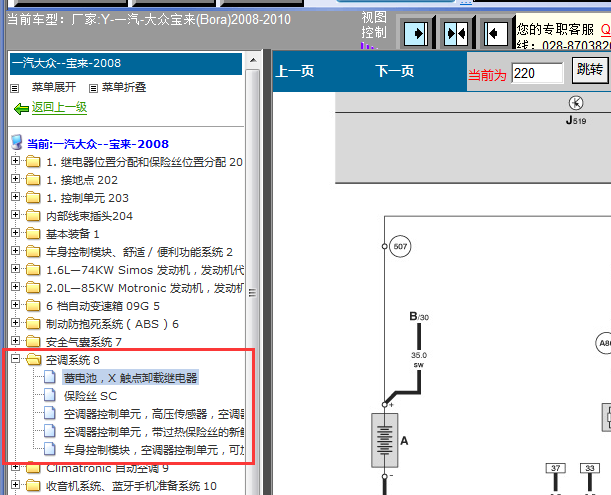This screenshot has height=495, width=611.
Task: Expand 安全气囊系统 7 tree node
Action: (15, 341)
